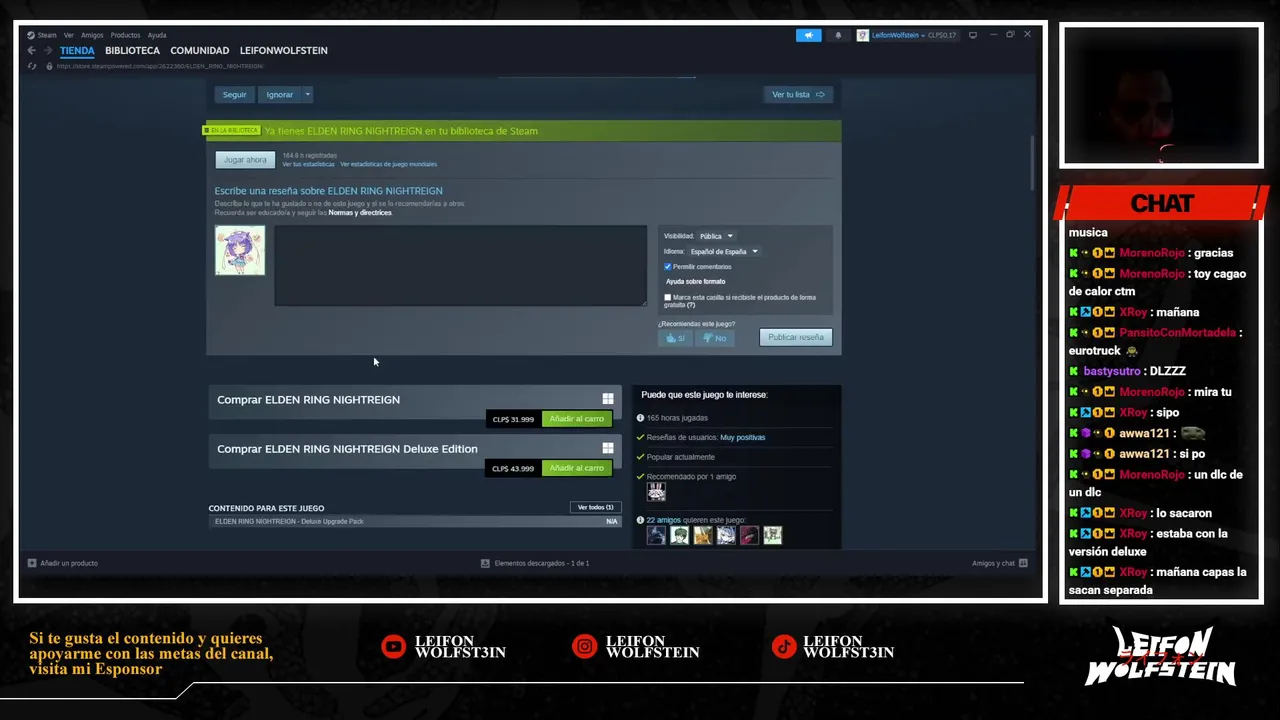Click the Ver tu lista button
1280x720 pixels.
[798, 95]
